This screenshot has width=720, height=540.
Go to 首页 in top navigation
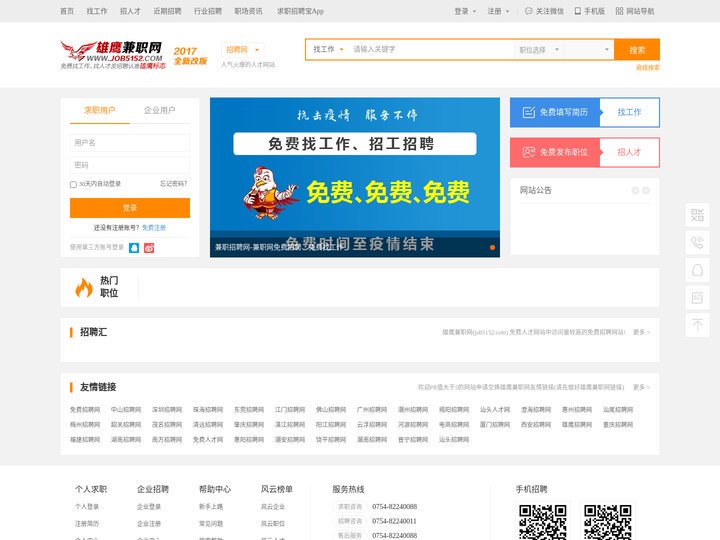tap(67, 11)
